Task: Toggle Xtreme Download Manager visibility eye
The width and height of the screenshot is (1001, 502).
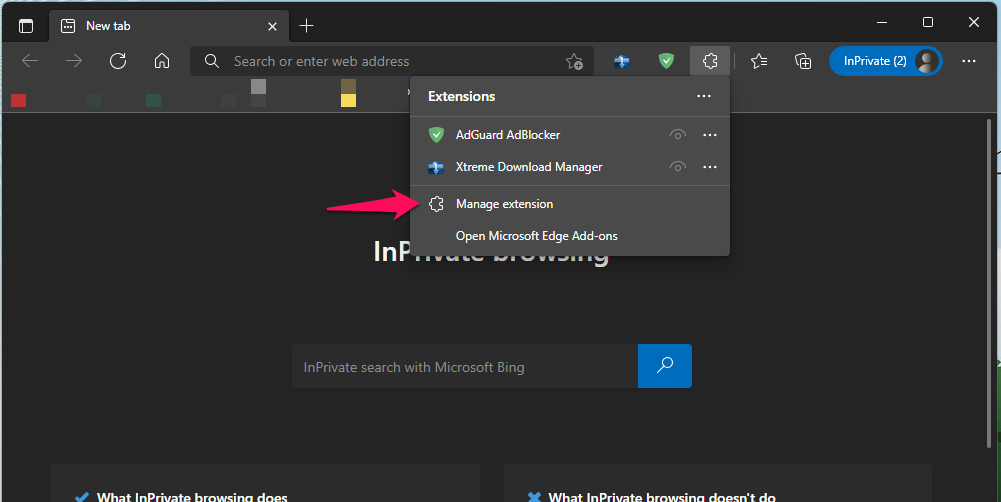Action: pyautogui.click(x=677, y=167)
